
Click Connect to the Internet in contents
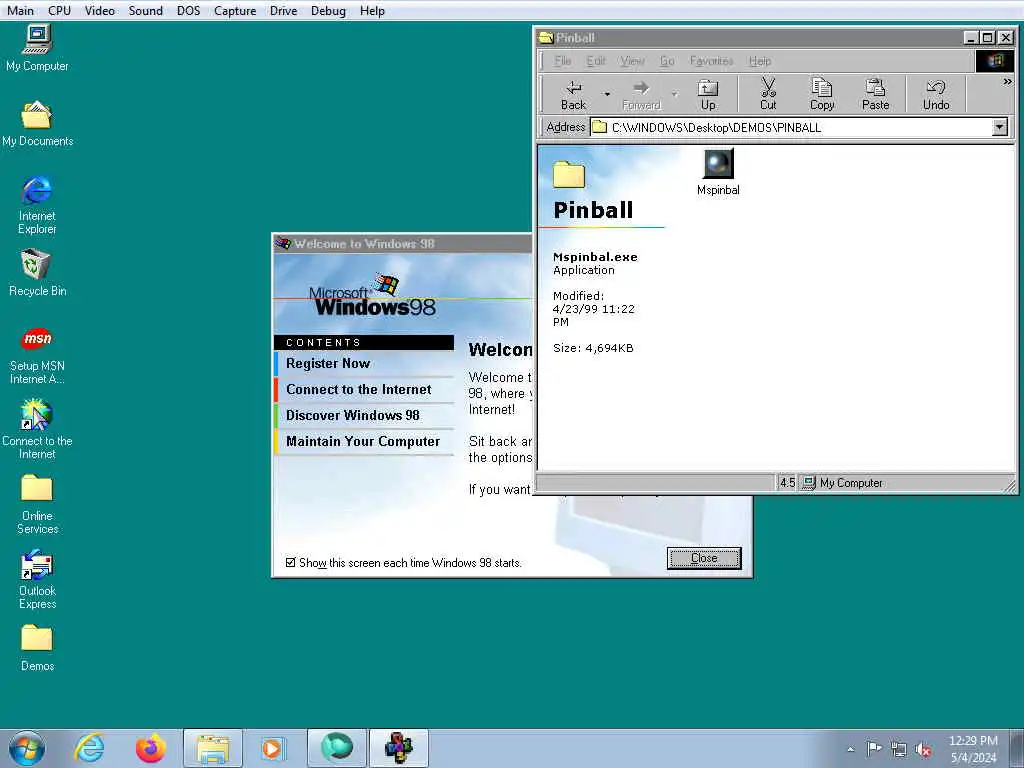click(x=364, y=389)
